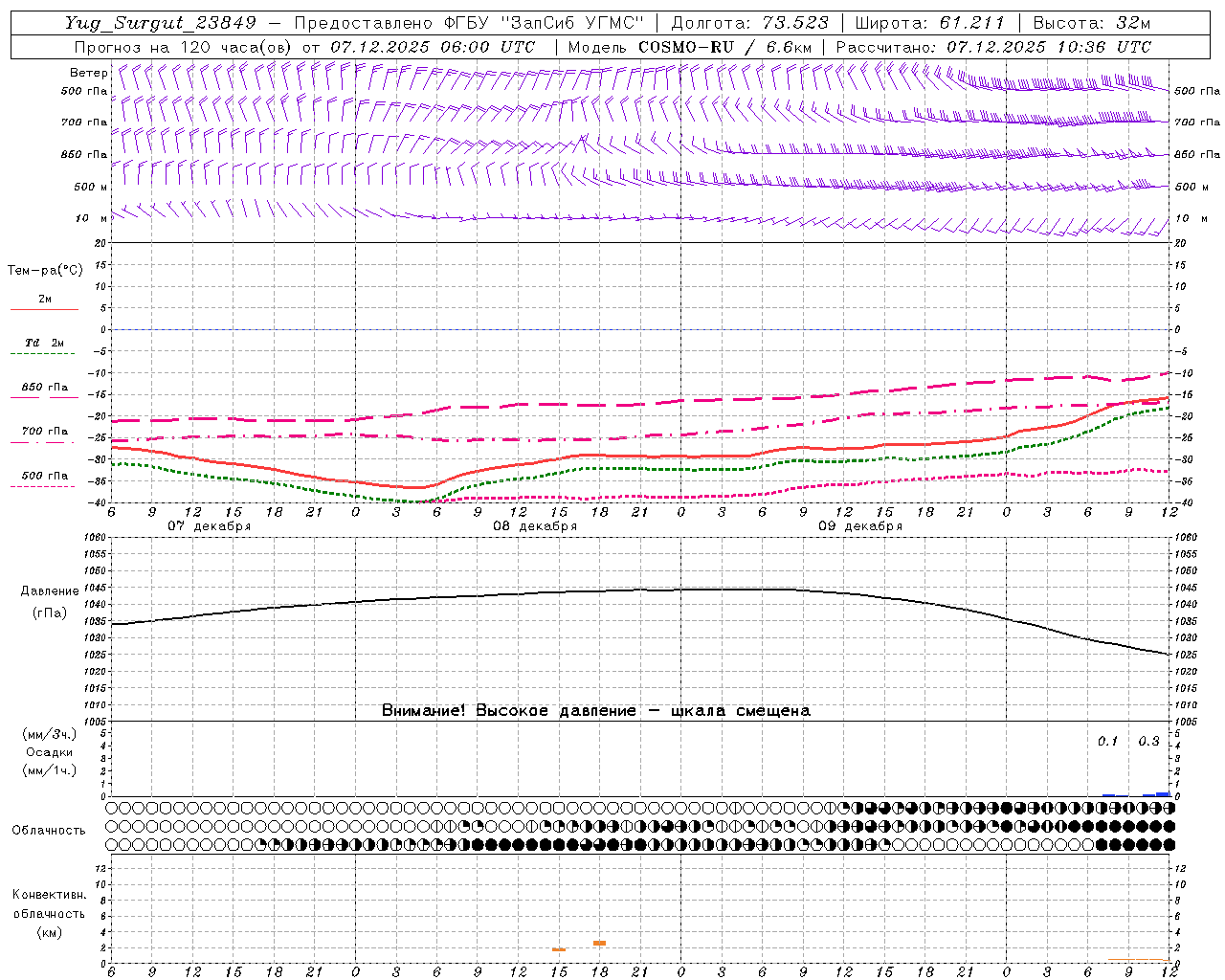Click the provider text ФГБУ "ЗапСиб УГМС"

click(x=546, y=23)
